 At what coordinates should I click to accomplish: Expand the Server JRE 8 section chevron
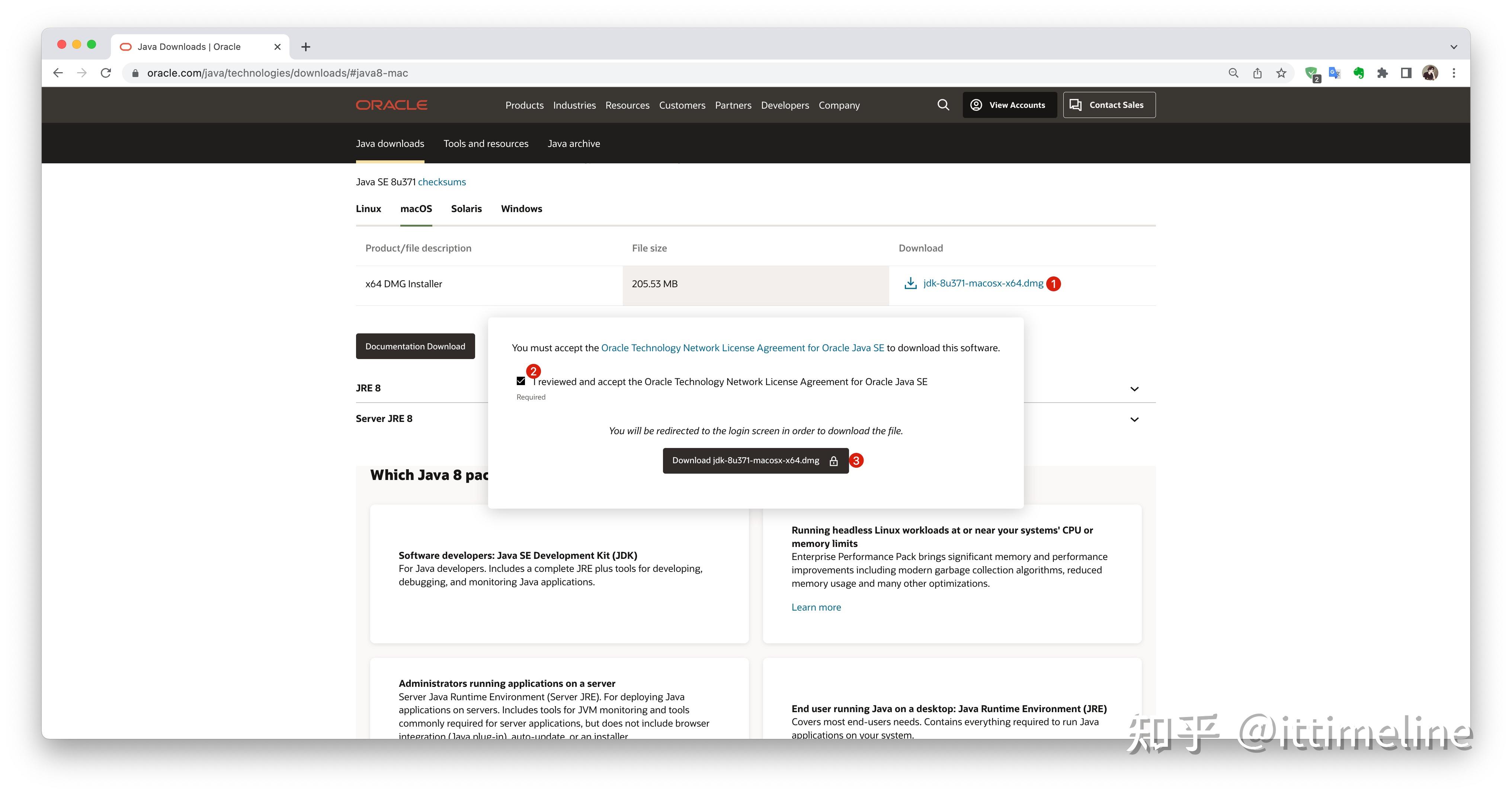coord(1134,420)
